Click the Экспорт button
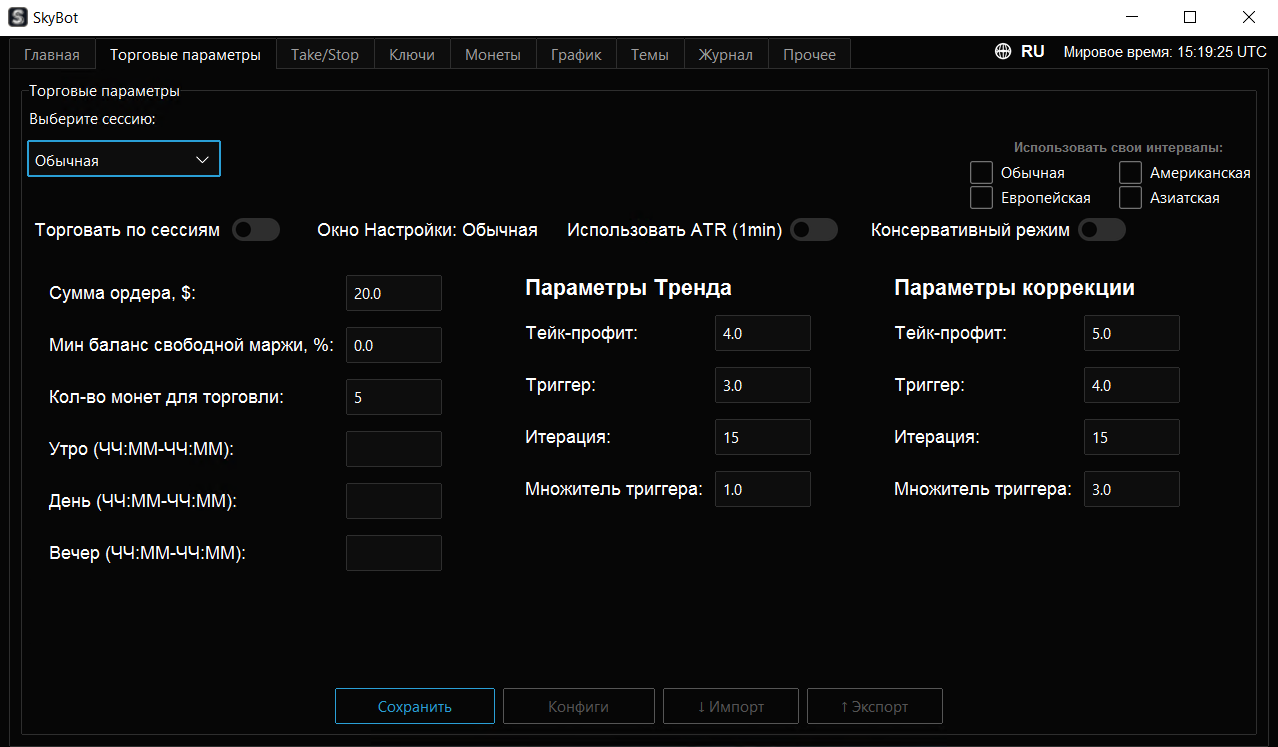 (x=875, y=706)
